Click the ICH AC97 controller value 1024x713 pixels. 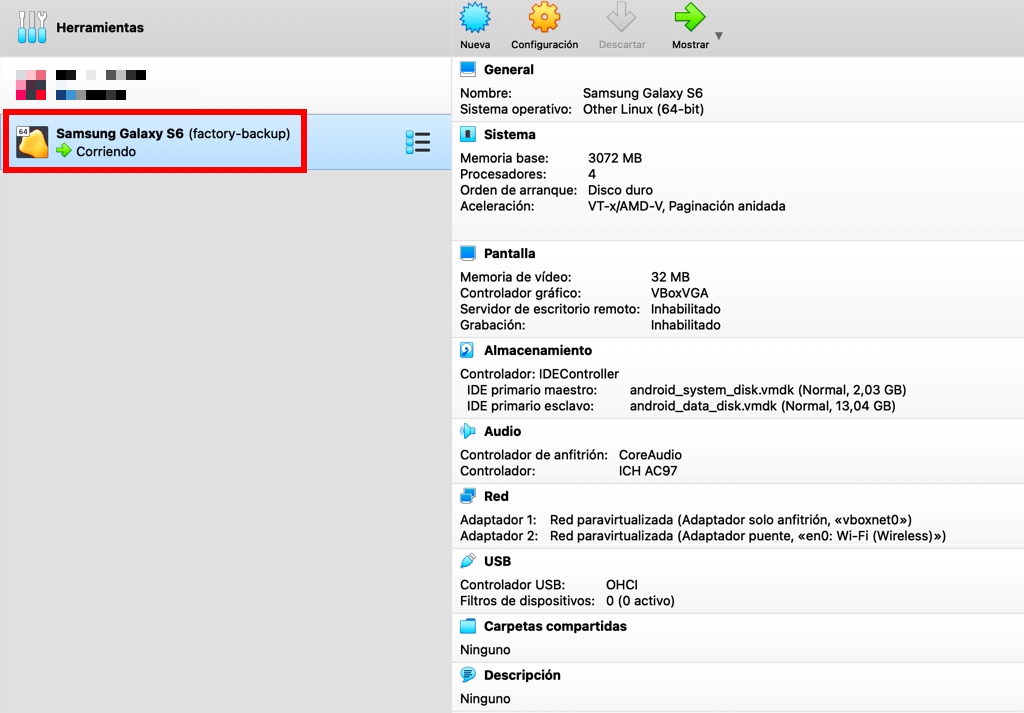[648, 471]
